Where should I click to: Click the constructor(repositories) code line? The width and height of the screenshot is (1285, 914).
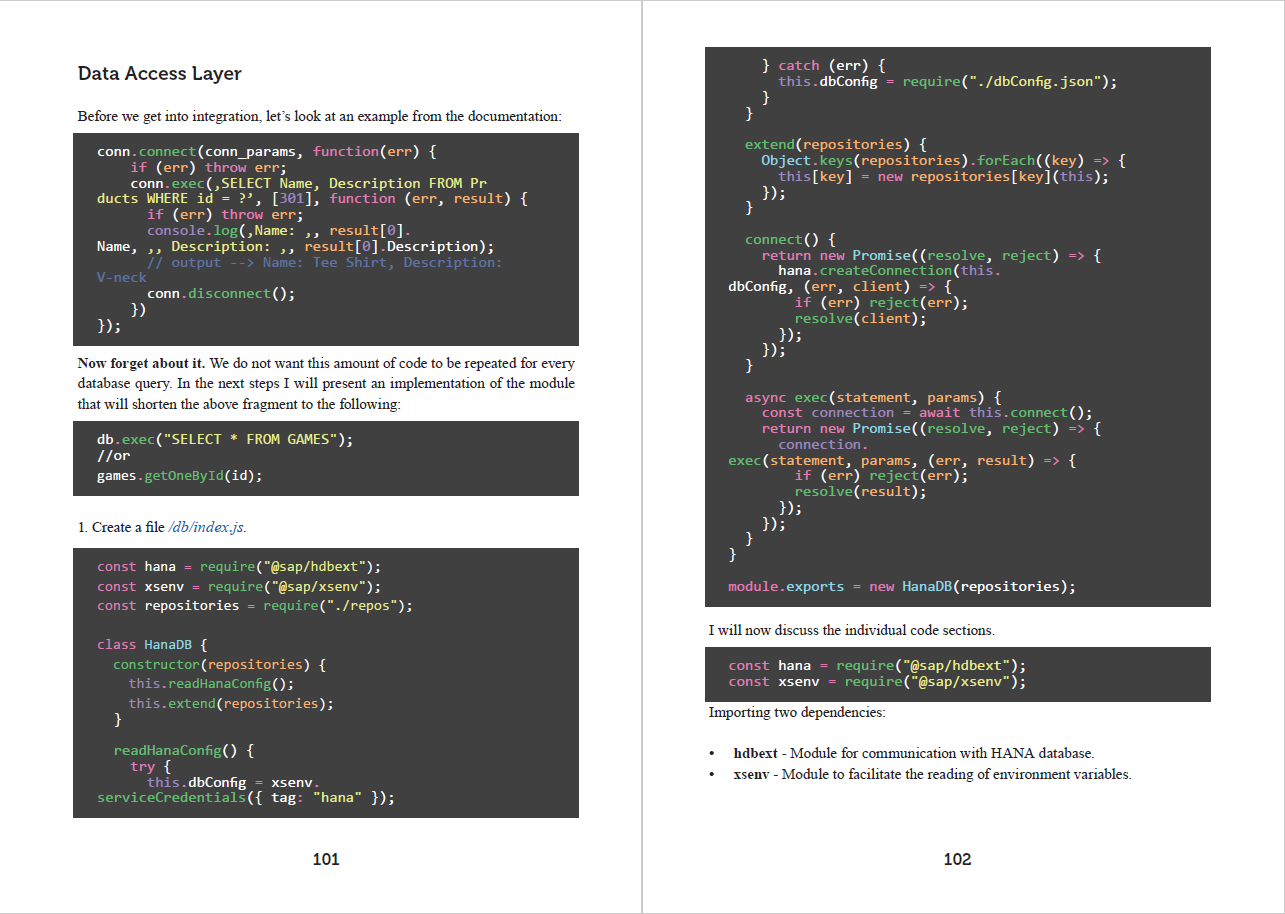click(219, 664)
